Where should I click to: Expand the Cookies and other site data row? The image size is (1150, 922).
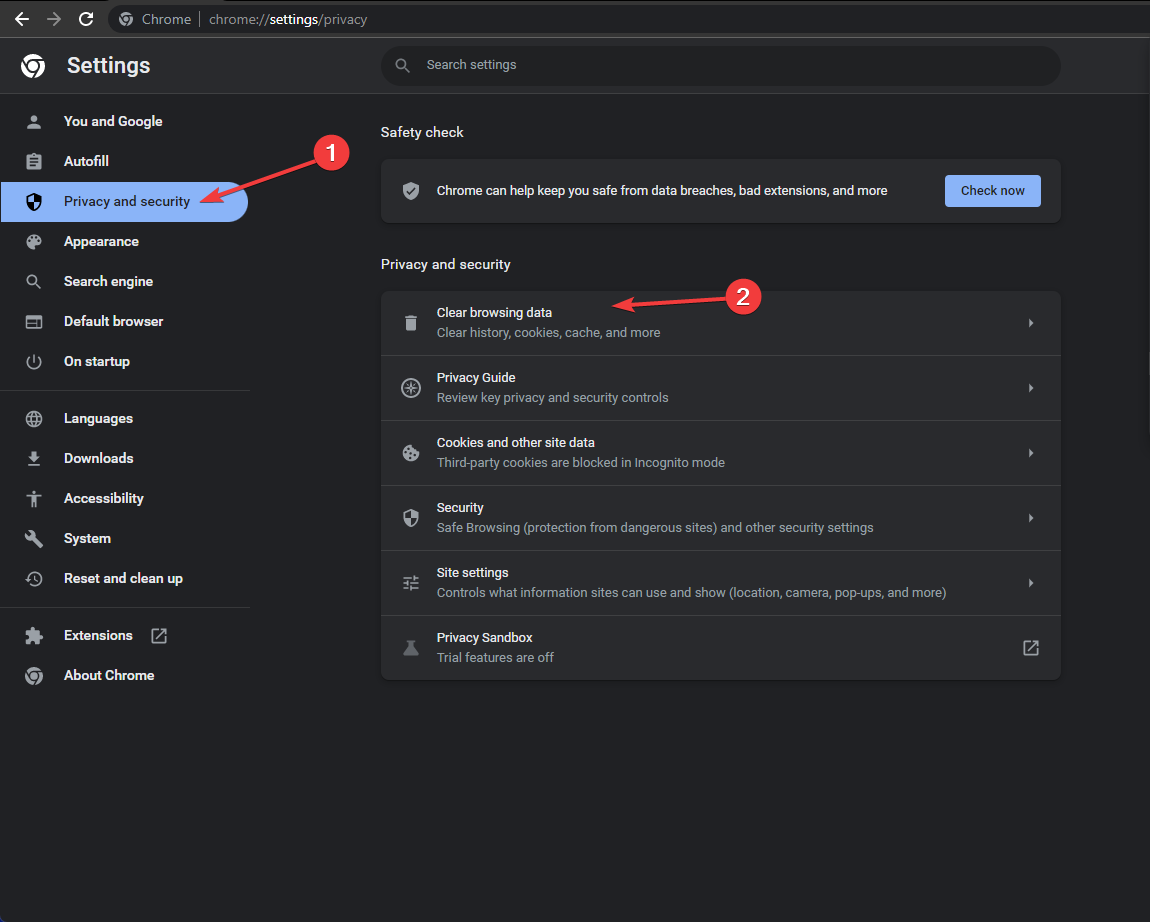point(1030,452)
